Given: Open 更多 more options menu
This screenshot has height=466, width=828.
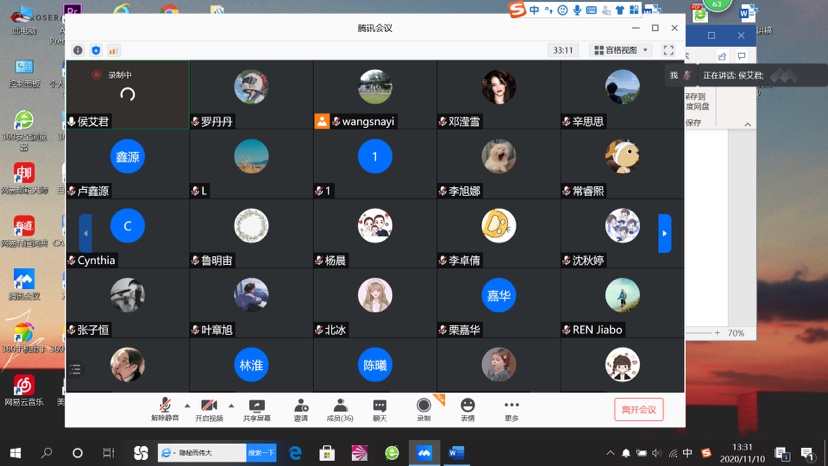Looking at the screenshot, I should pyautogui.click(x=512, y=409).
